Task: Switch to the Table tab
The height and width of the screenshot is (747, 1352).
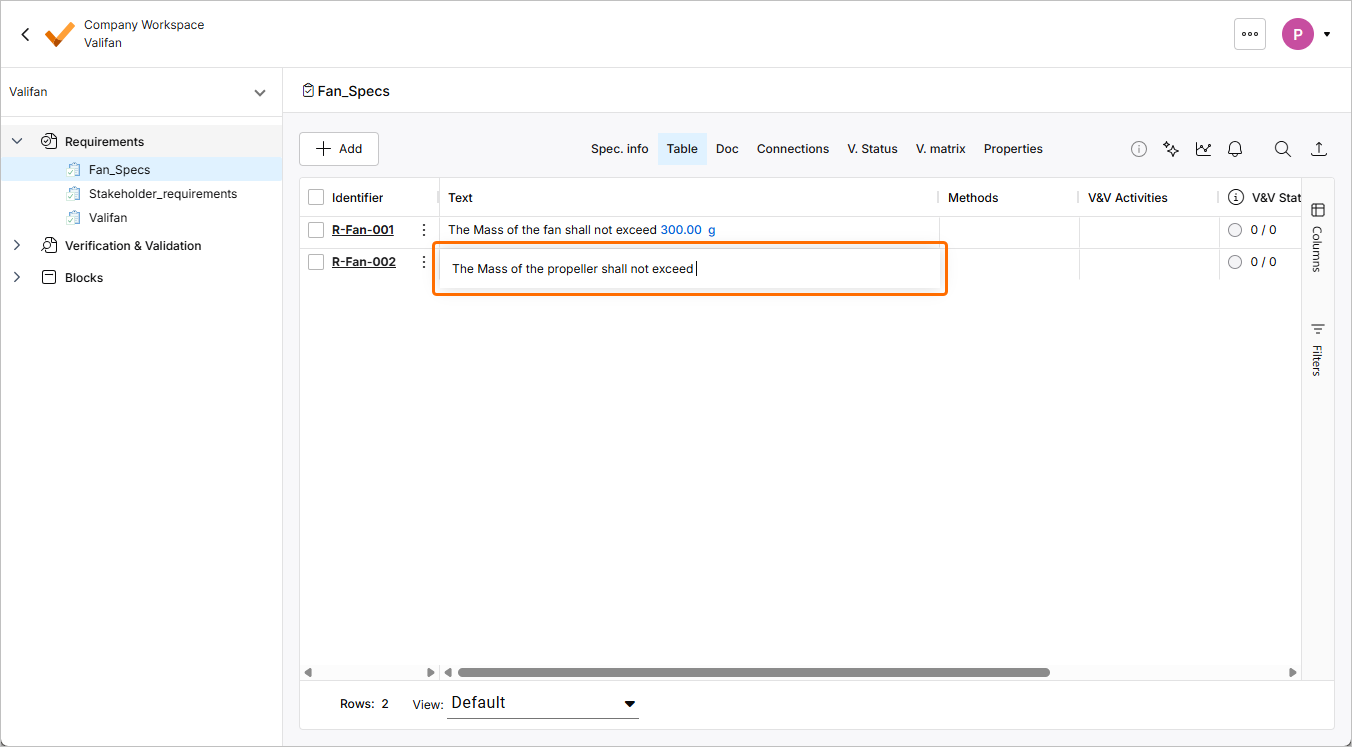Action: click(x=682, y=149)
